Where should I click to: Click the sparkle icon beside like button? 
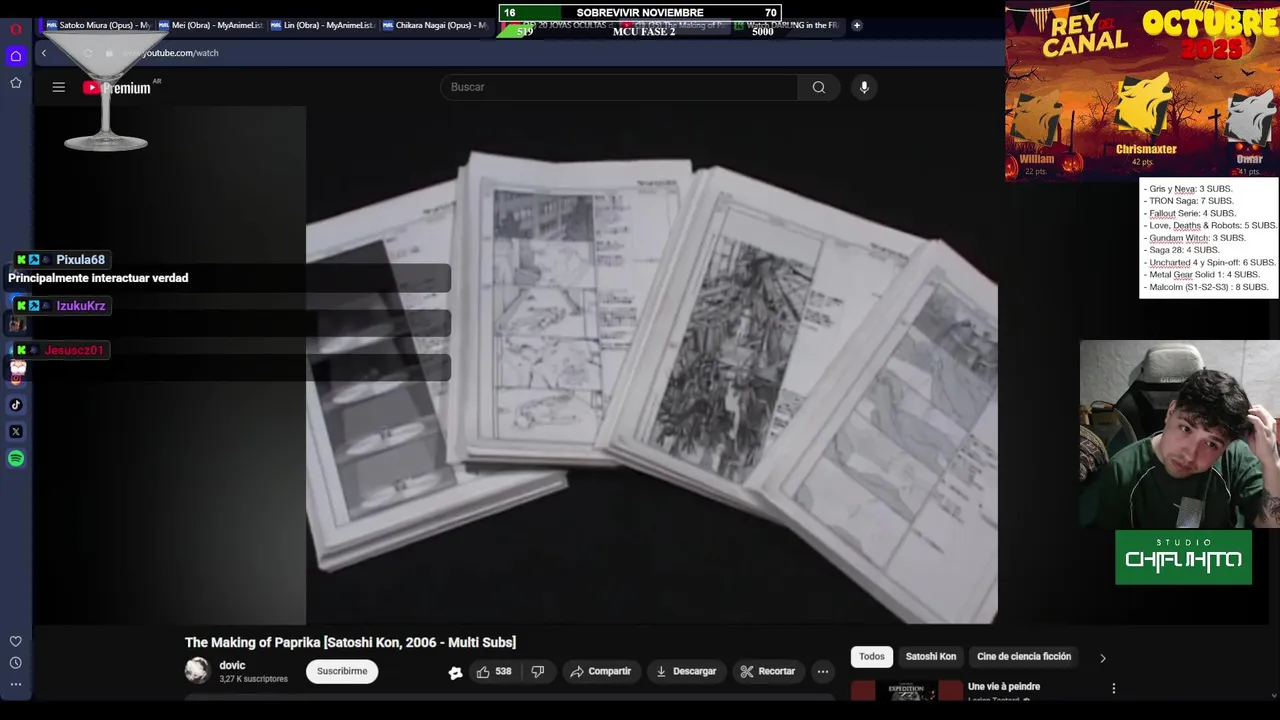[455, 672]
